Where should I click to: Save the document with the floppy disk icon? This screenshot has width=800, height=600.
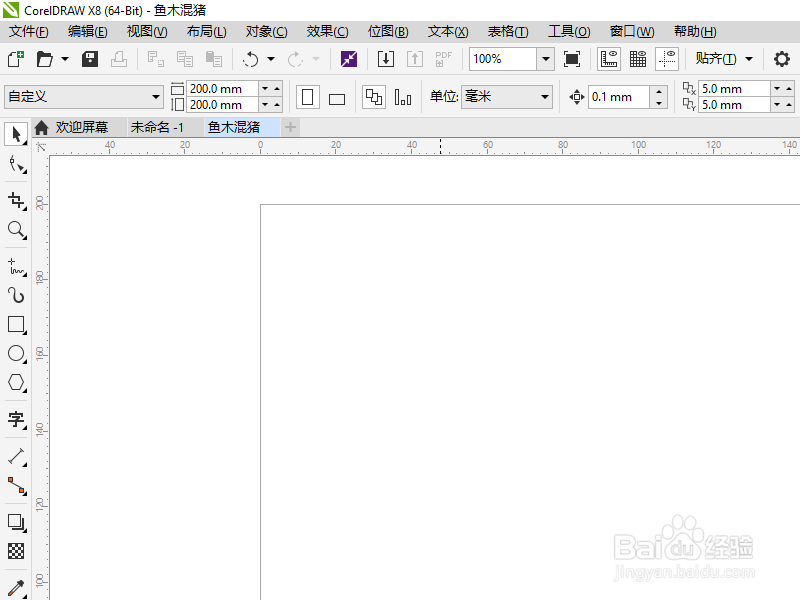[90, 59]
